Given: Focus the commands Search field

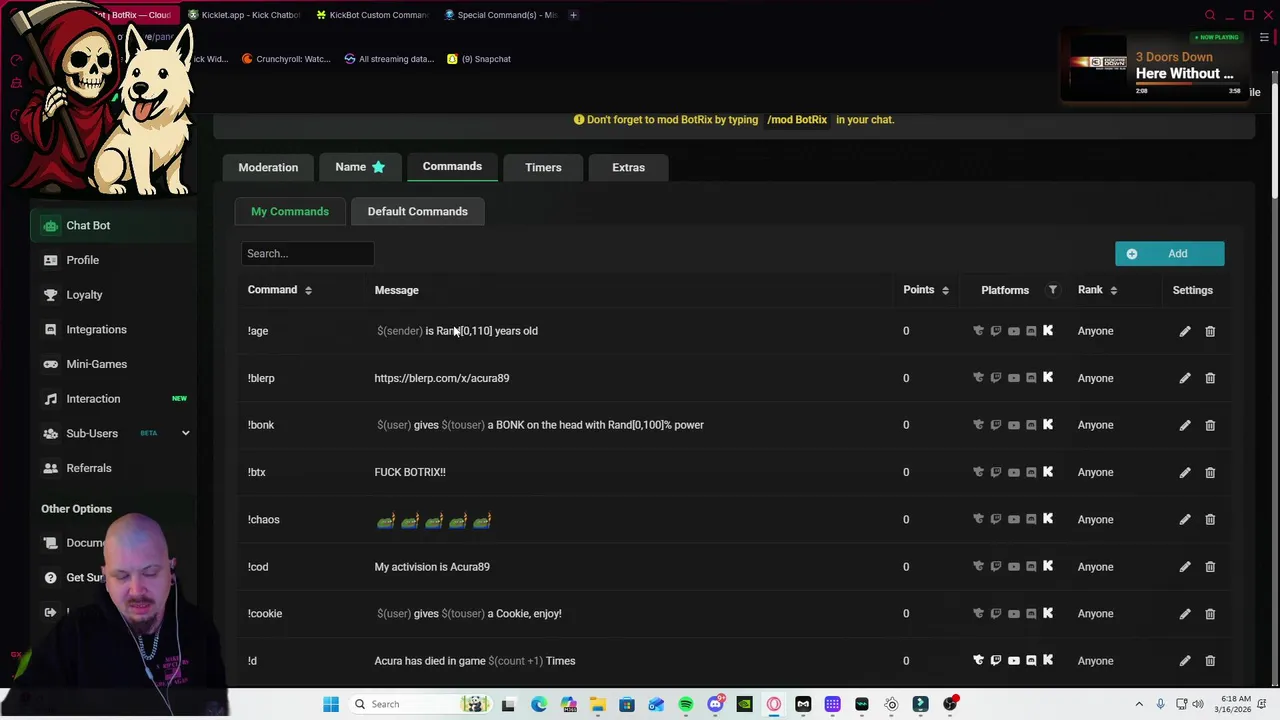Looking at the screenshot, I should tap(307, 253).
